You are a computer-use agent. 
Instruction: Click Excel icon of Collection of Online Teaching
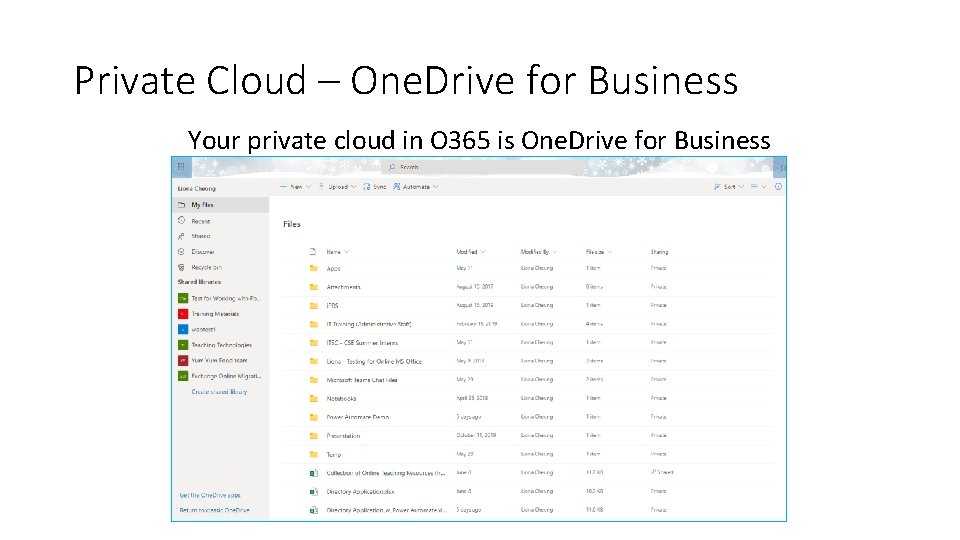click(313, 473)
